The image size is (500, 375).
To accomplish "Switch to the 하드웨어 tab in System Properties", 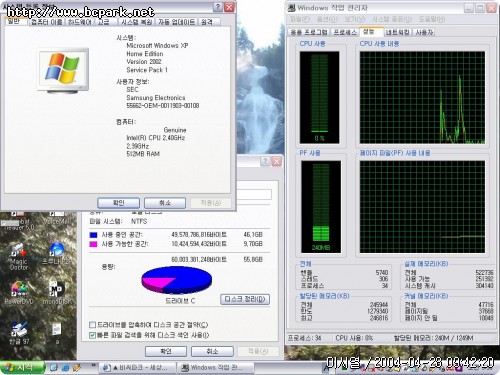I will pyautogui.click(x=79, y=22).
